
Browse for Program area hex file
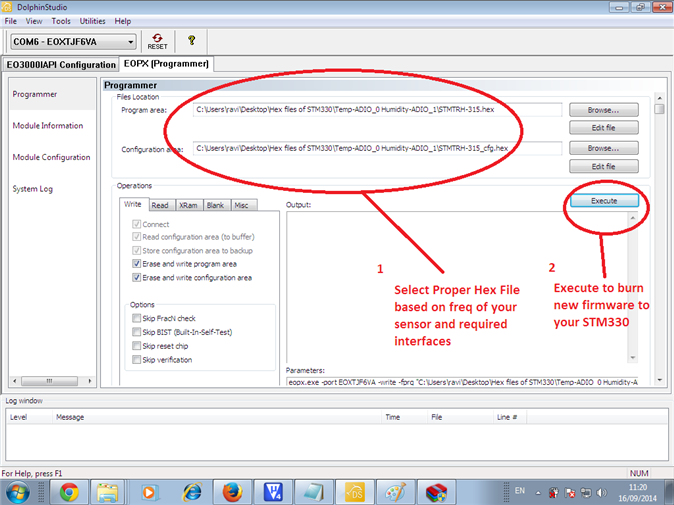click(604, 110)
